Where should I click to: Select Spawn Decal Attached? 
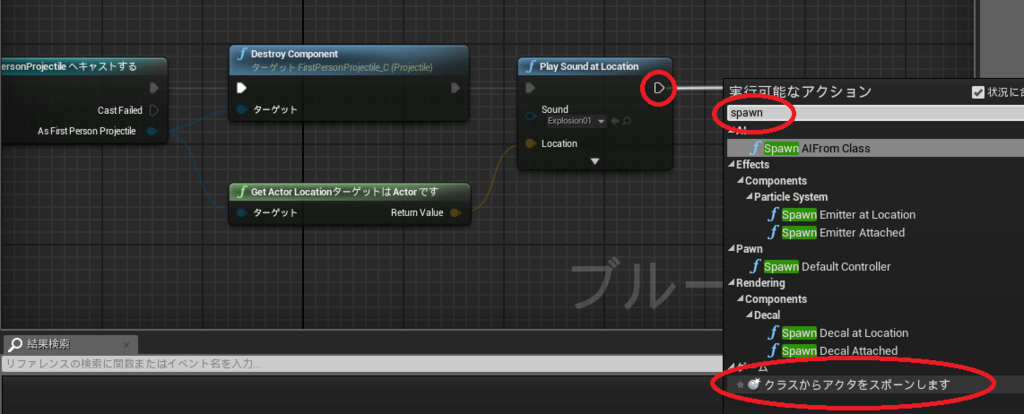(840, 351)
